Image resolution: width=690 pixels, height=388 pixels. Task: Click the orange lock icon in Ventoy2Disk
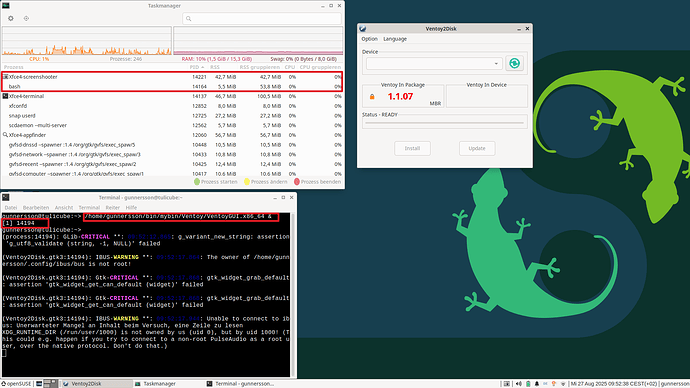(372, 96)
